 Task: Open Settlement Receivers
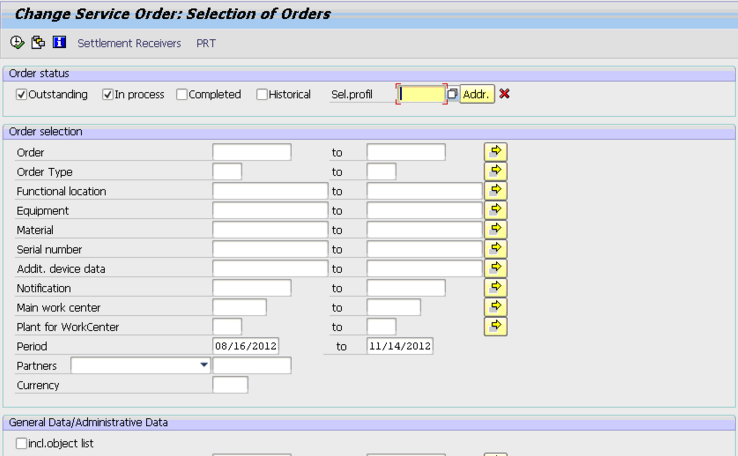point(129,43)
